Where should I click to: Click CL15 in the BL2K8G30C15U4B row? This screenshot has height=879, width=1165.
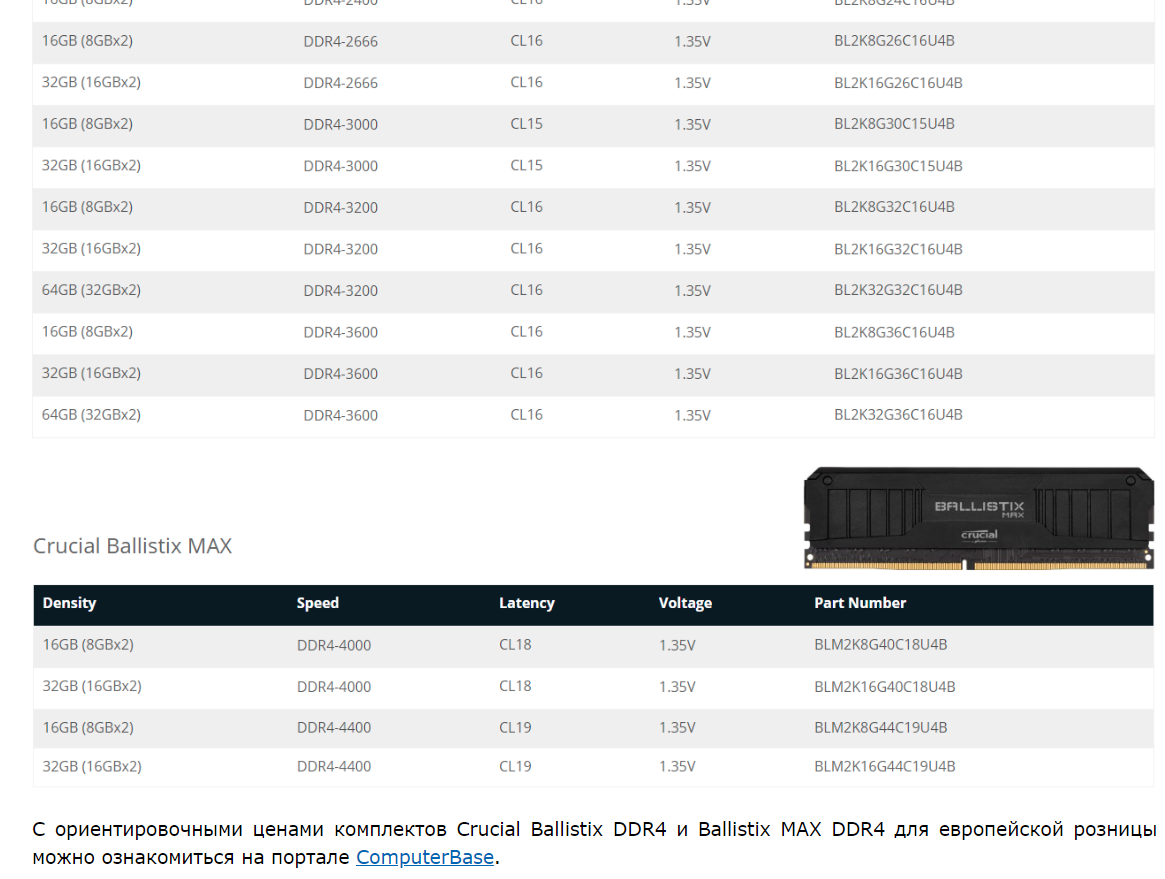click(526, 124)
